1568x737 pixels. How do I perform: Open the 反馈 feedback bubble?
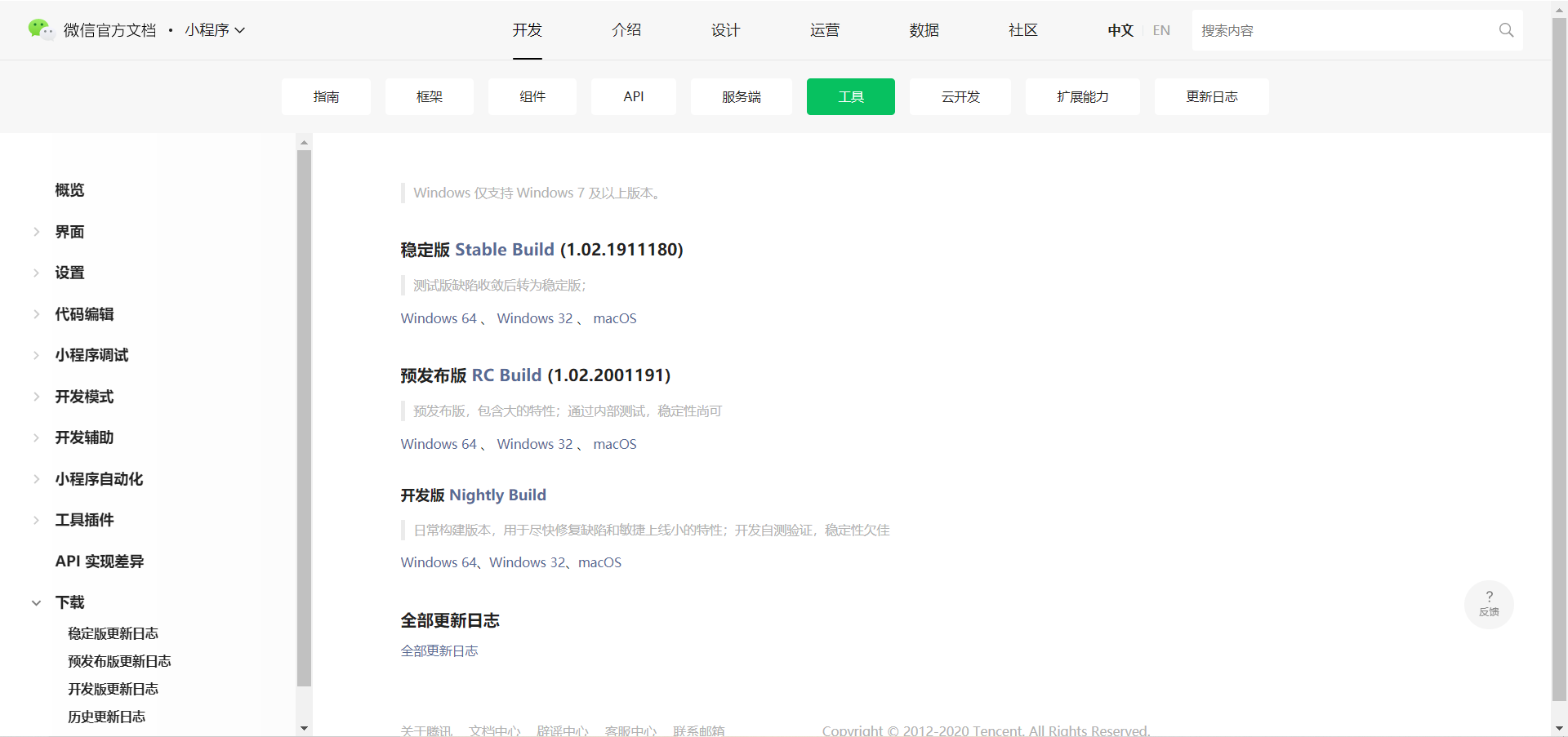[x=1489, y=604]
